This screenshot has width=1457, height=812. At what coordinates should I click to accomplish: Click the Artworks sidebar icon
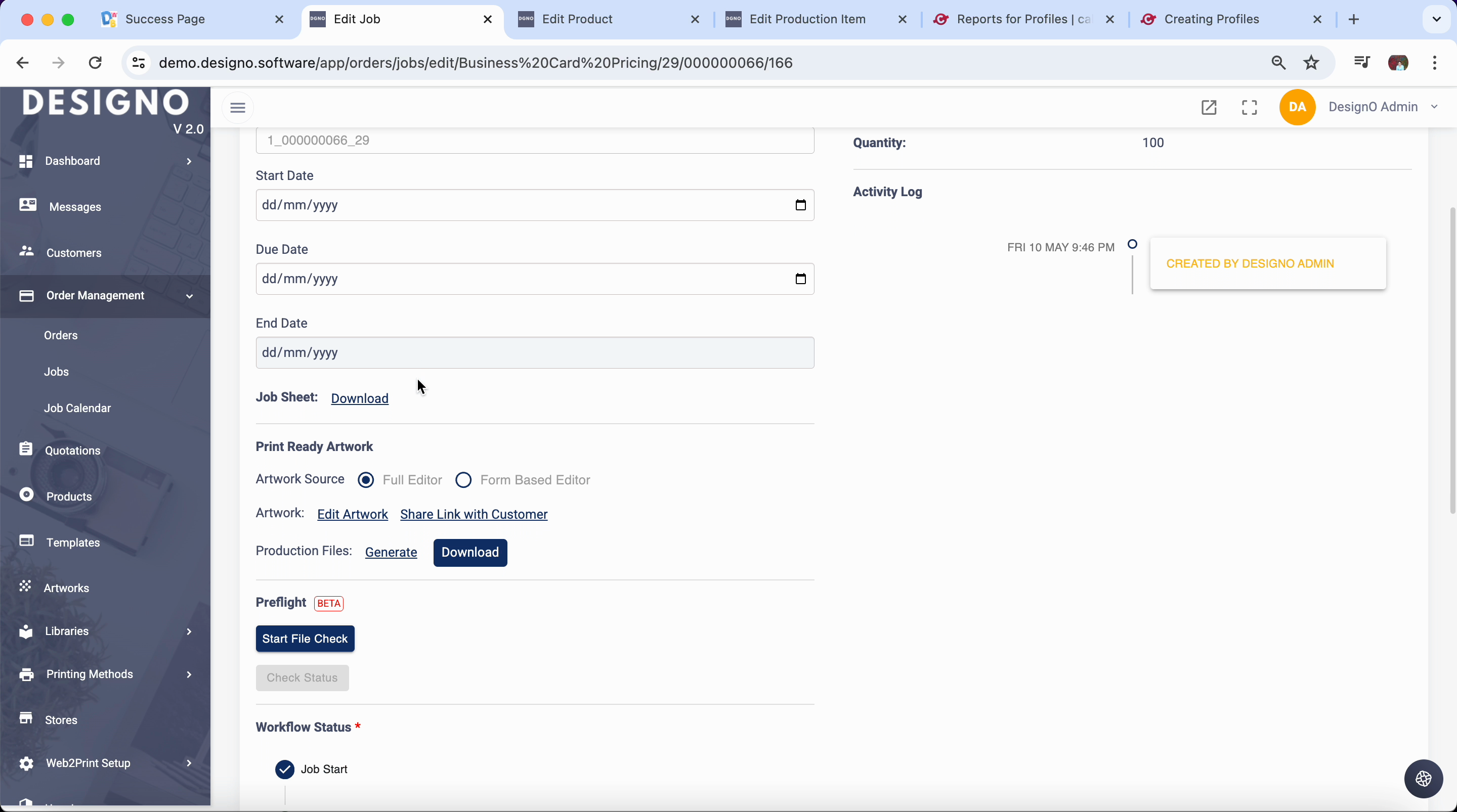tap(25, 587)
